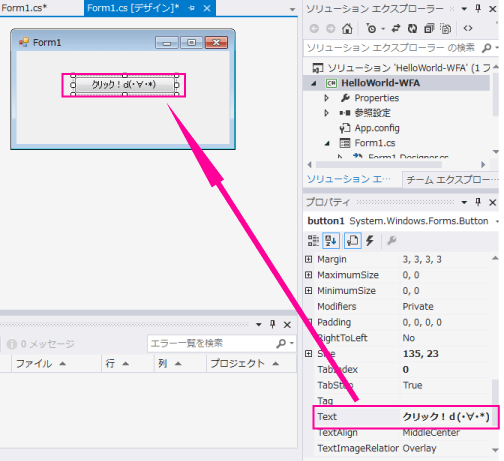Open the pending changes filter dropdown arrow
504x461 pixels.
(383, 29)
